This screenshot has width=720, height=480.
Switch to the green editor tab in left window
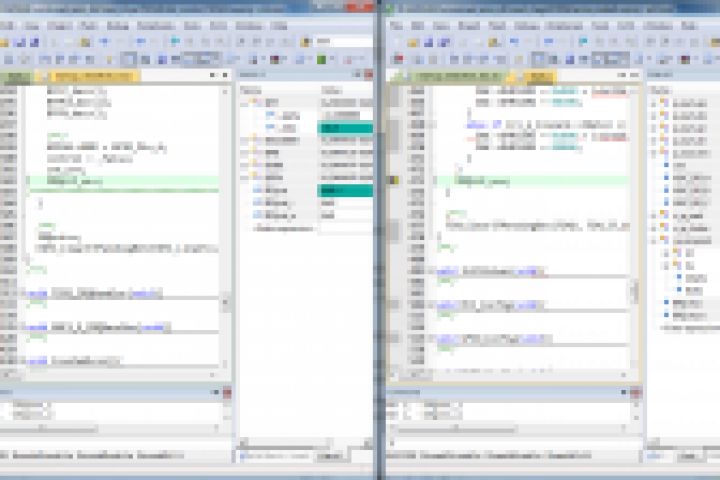point(16,76)
